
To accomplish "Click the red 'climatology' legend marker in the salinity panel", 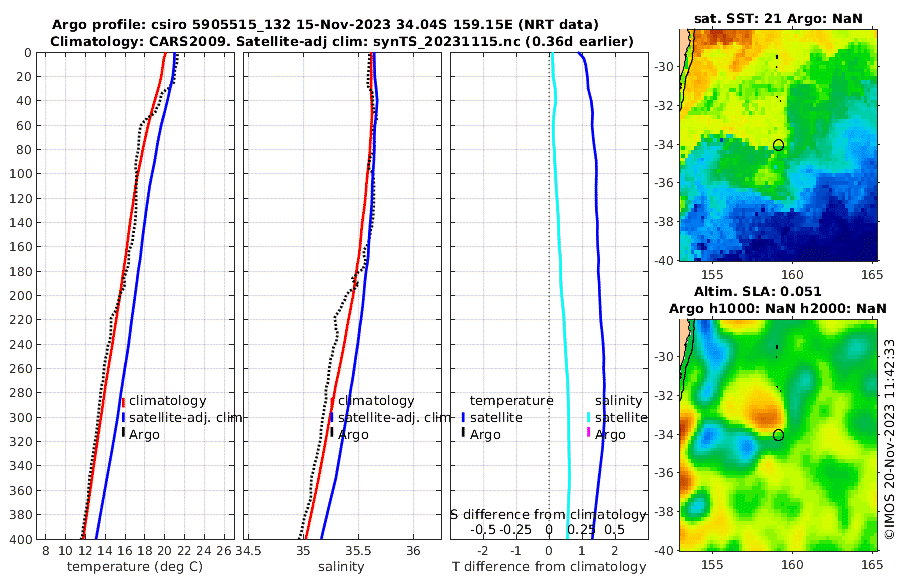I will (332, 401).
